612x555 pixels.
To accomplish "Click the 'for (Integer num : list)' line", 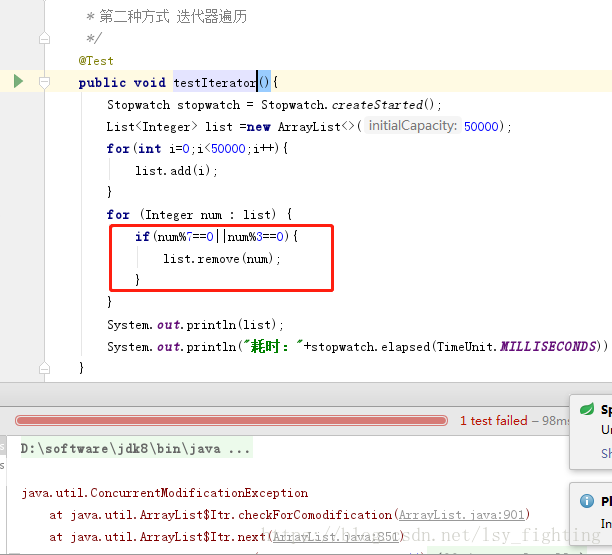I will tap(199, 214).
